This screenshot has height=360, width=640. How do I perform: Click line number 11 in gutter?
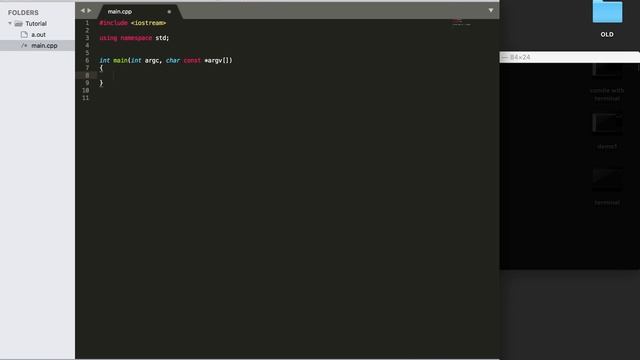[x=85, y=98]
